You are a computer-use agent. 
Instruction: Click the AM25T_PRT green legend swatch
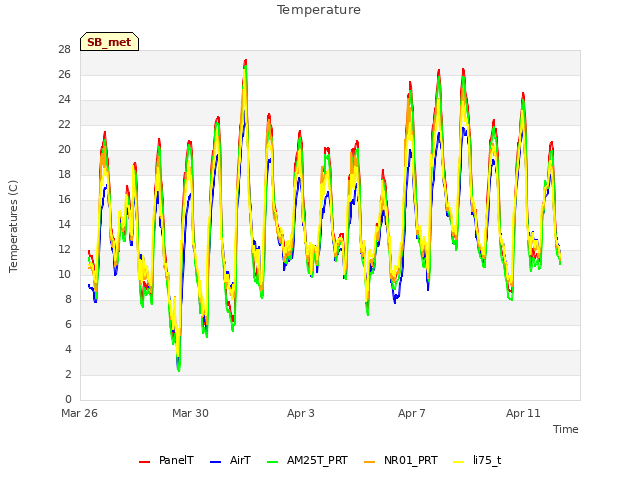coord(272,462)
